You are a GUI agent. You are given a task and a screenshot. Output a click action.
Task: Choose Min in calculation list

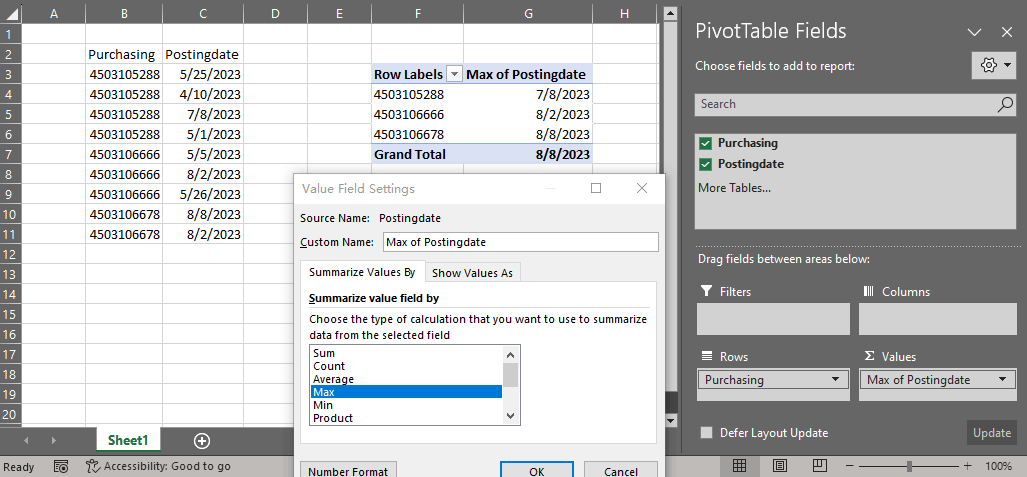(x=406, y=405)
